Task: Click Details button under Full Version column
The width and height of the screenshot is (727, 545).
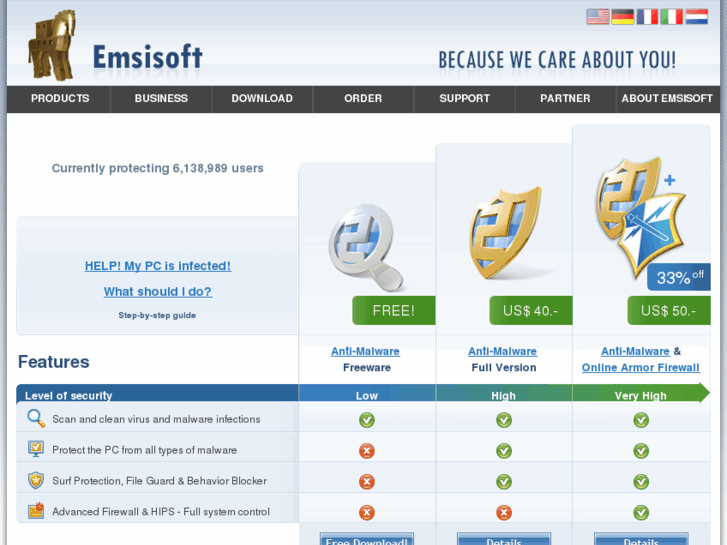Action: click(x=504, y=539)
